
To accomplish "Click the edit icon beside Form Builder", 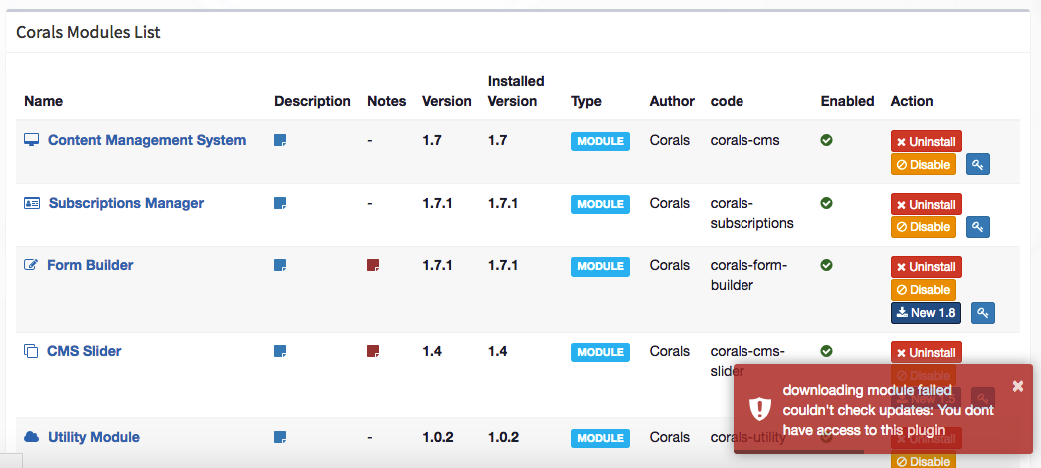I will 31,265.
